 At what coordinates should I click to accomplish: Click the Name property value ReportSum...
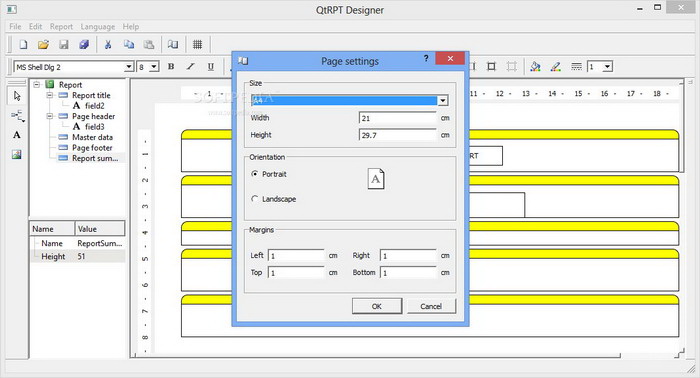pyautogui.click(x=100, y=243)
